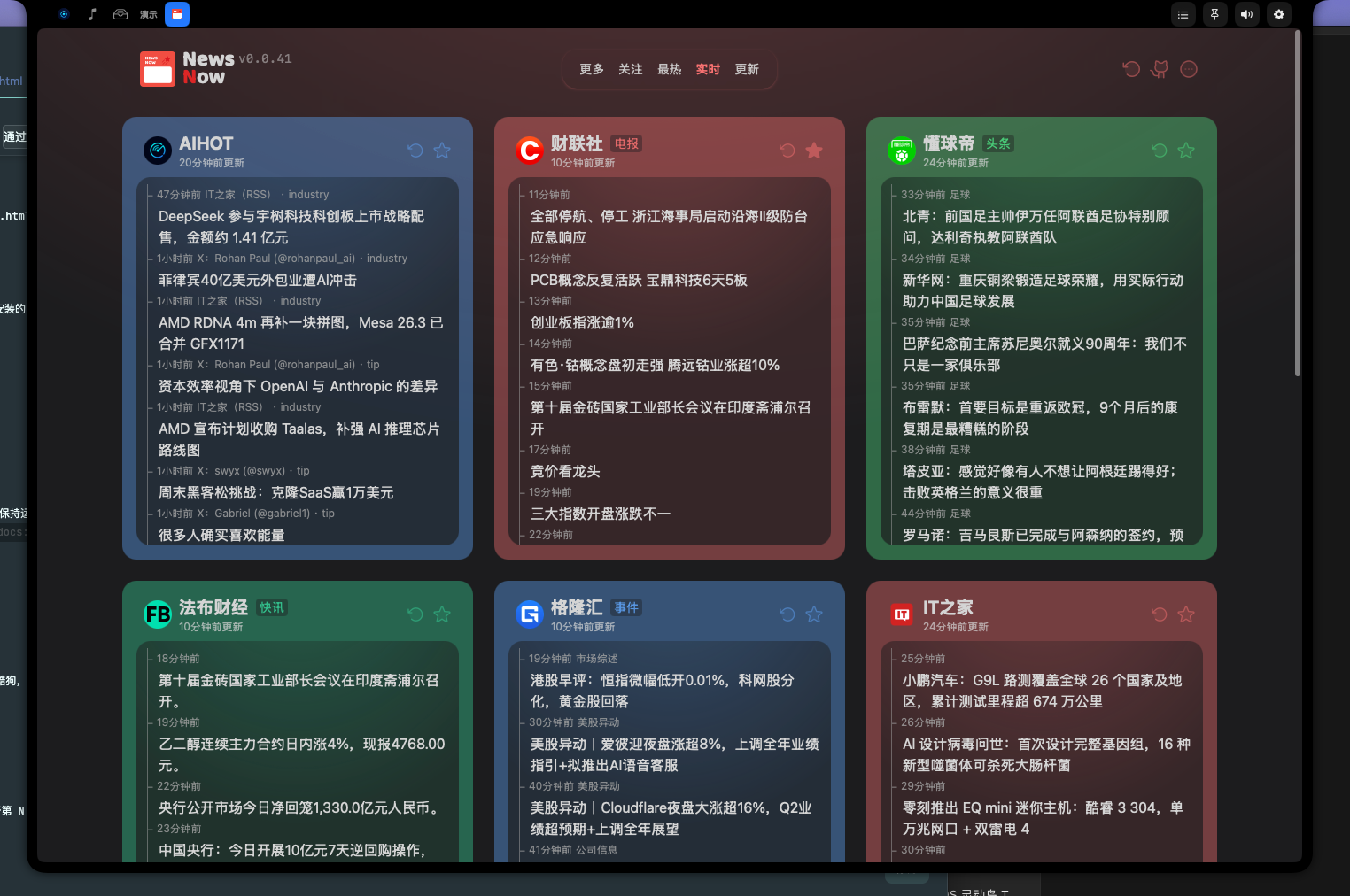
Task: Click the global refresh icon in header
Action: (x=1131, y=69)
